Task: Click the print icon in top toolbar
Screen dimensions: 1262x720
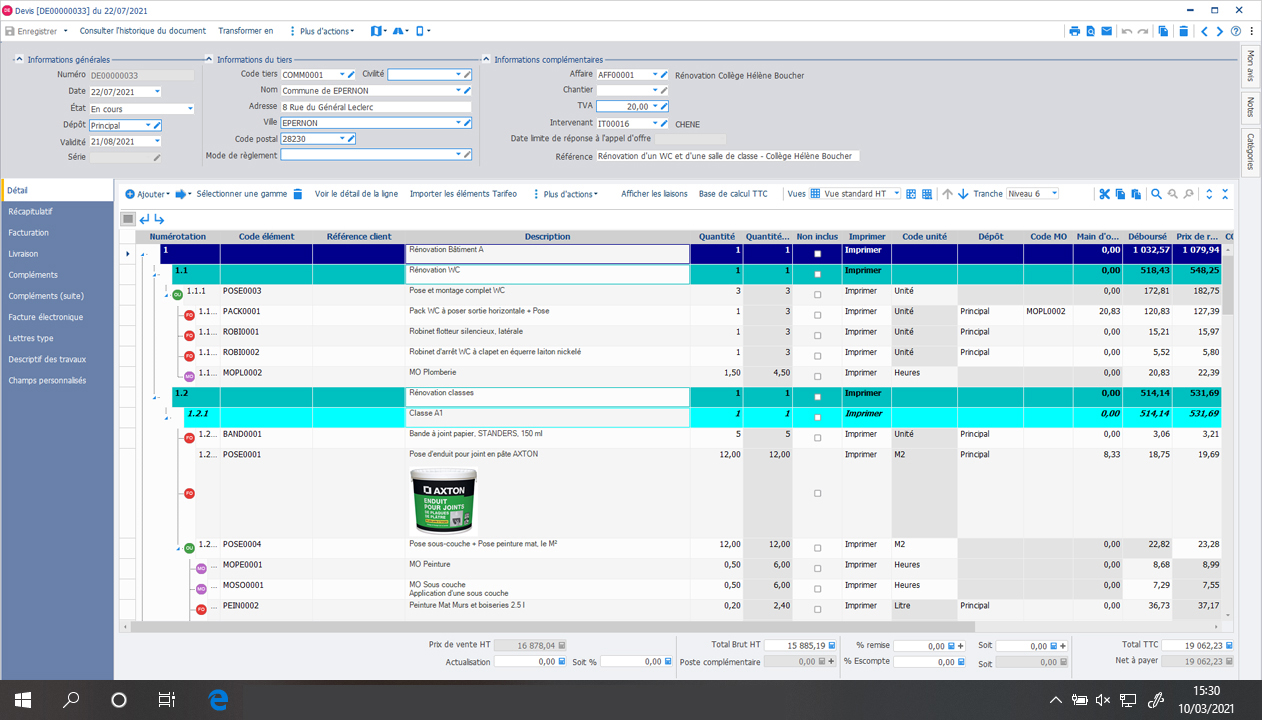Action: [1074, 31]
